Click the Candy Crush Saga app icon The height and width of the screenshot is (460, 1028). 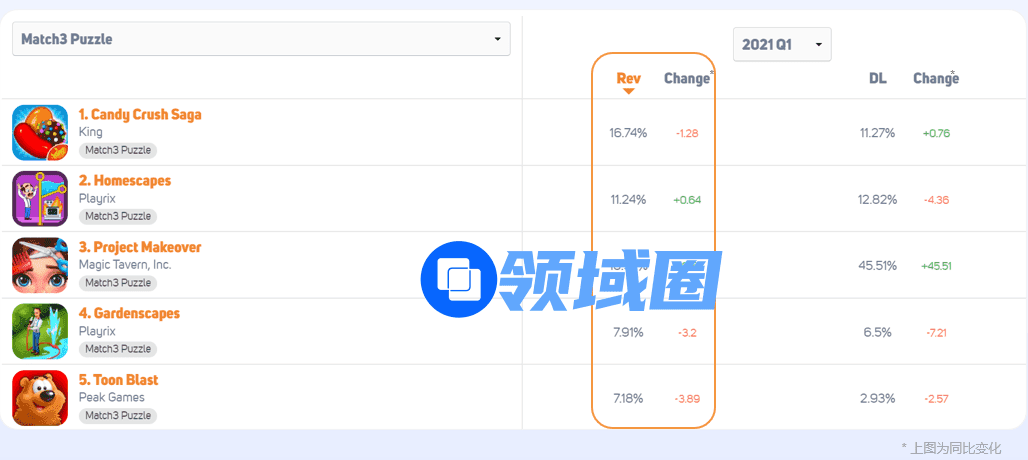click(x=40, y=132)
